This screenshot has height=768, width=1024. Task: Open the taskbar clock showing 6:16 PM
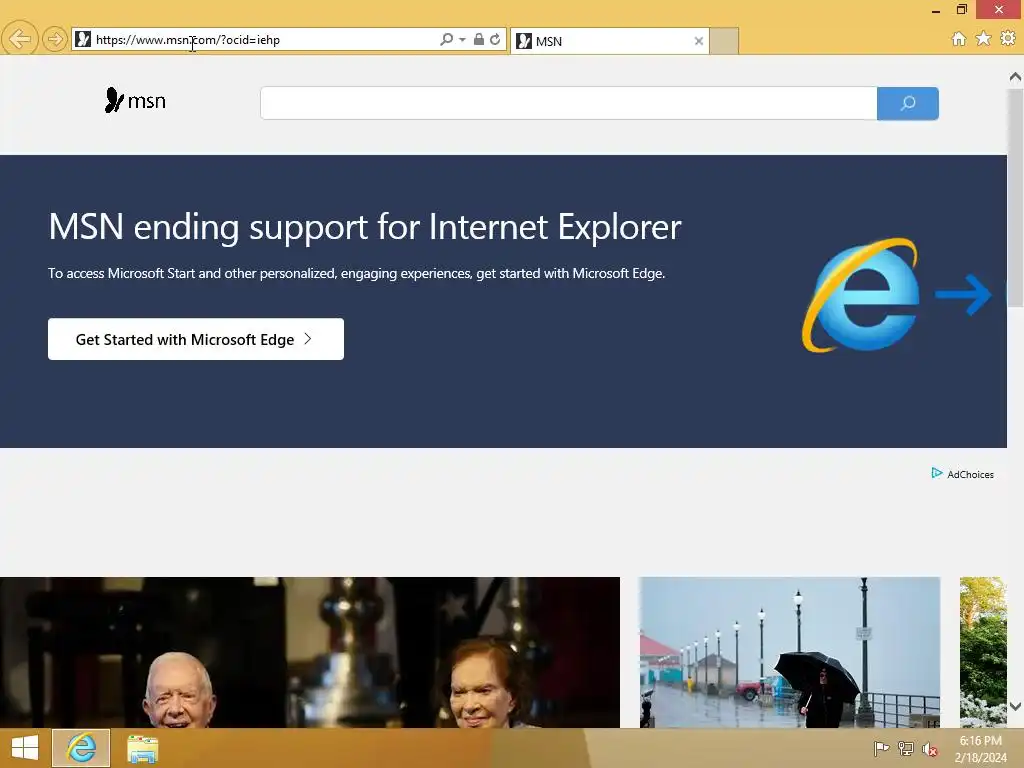(980, 748)
